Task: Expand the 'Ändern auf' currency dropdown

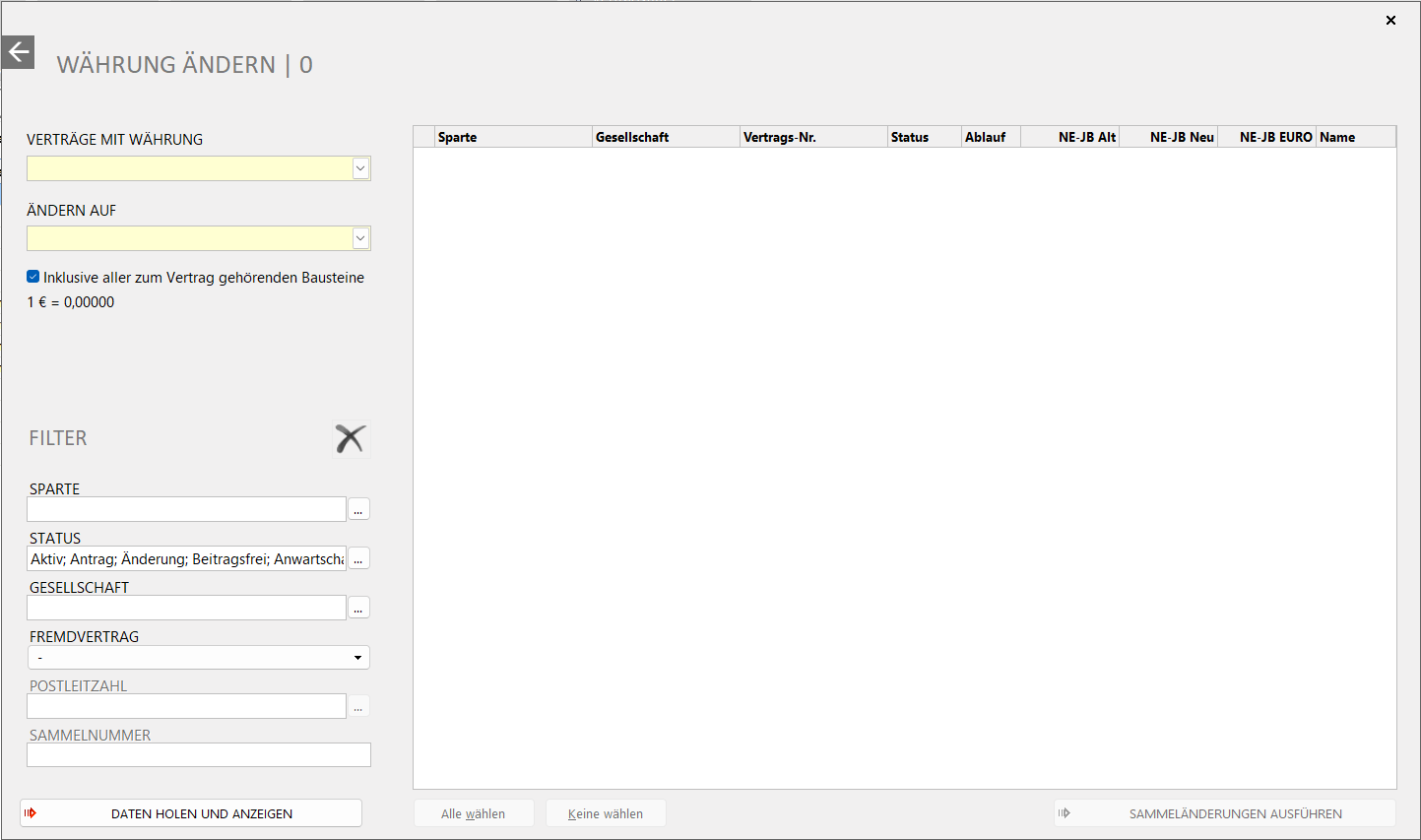Action: (360, 238)
